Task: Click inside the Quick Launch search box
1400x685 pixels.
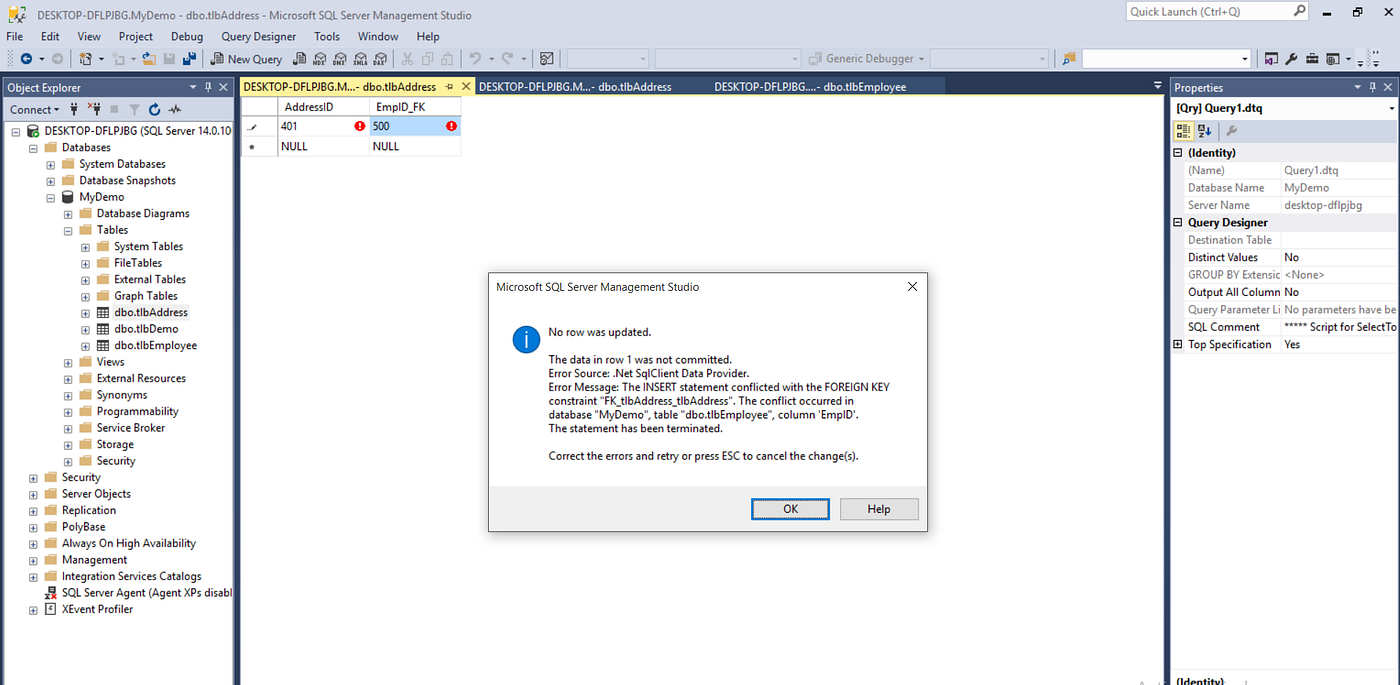Action: [x=1210, y=11]
